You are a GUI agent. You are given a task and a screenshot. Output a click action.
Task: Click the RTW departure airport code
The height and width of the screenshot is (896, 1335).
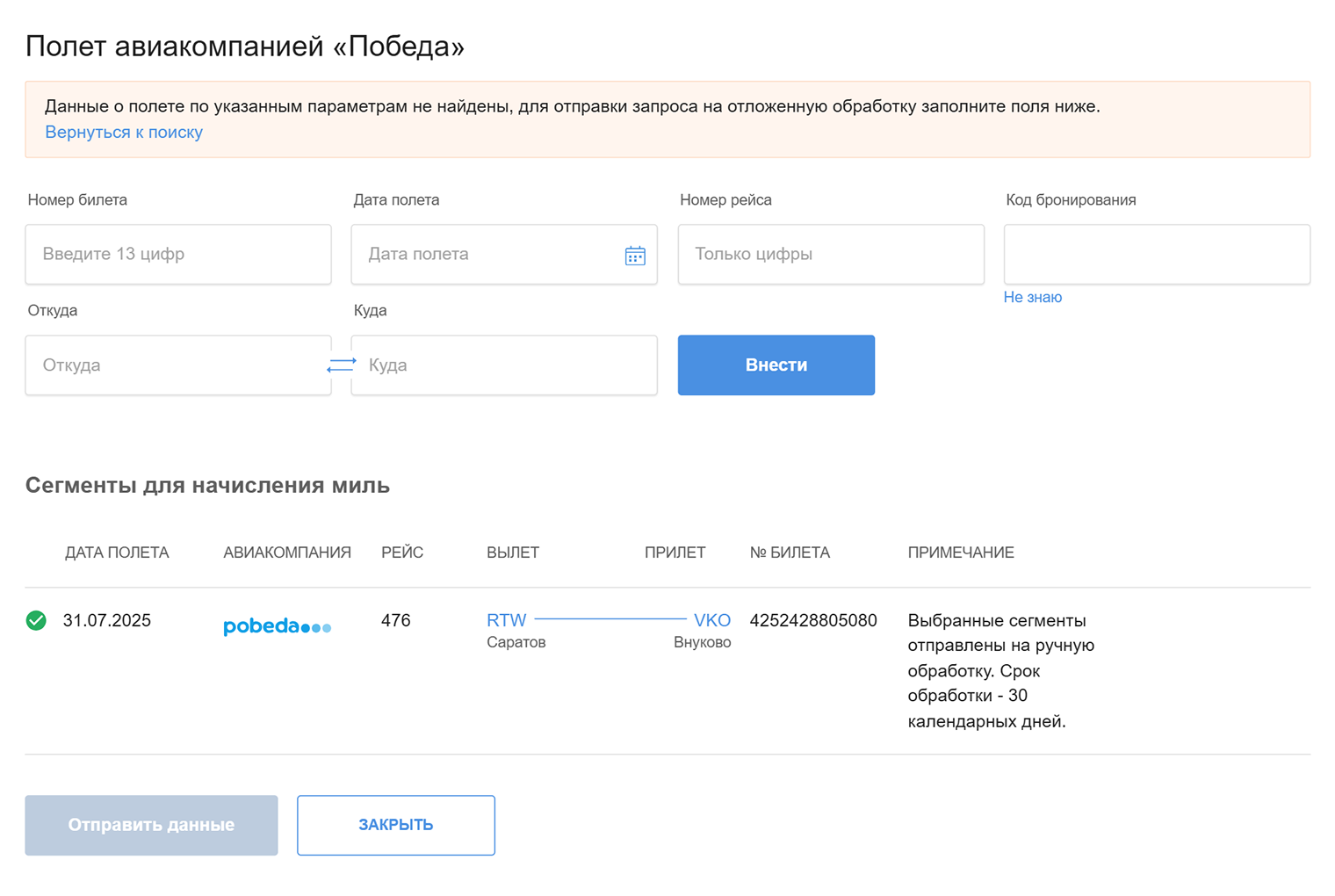tap(507, 620)
